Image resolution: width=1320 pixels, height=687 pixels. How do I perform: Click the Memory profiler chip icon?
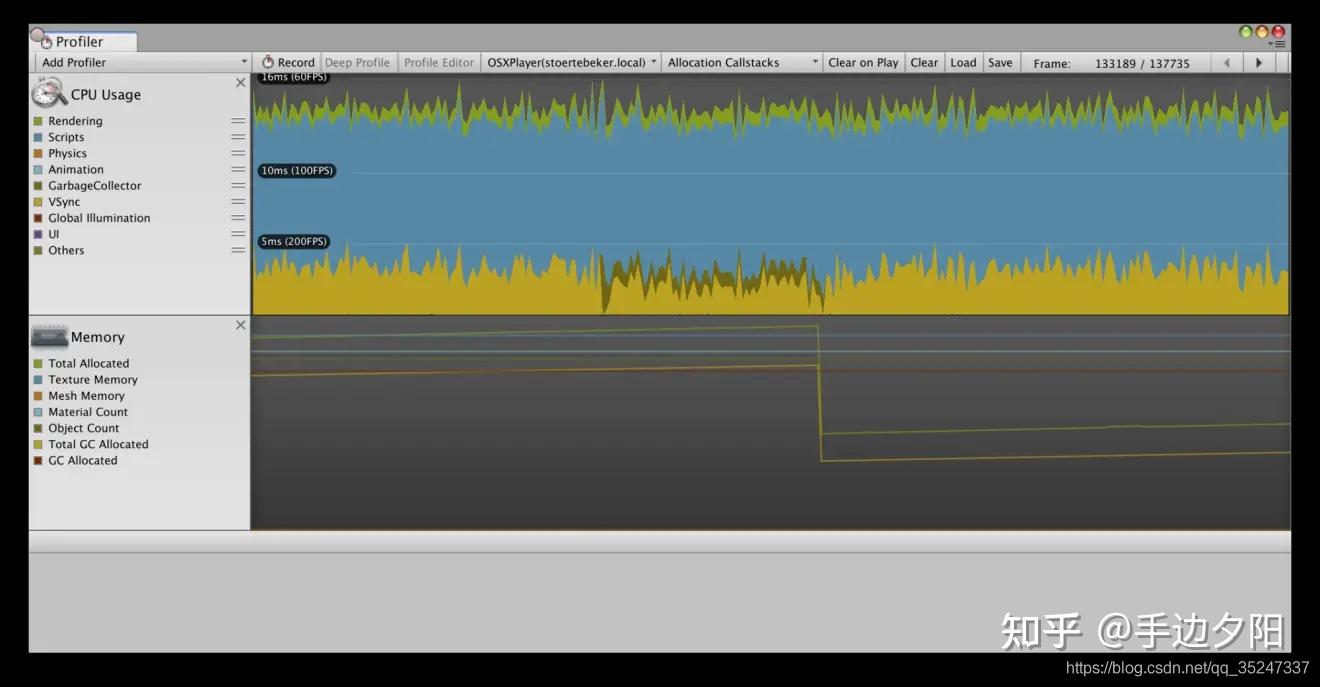pyautogui.click(x=49, y=337)
